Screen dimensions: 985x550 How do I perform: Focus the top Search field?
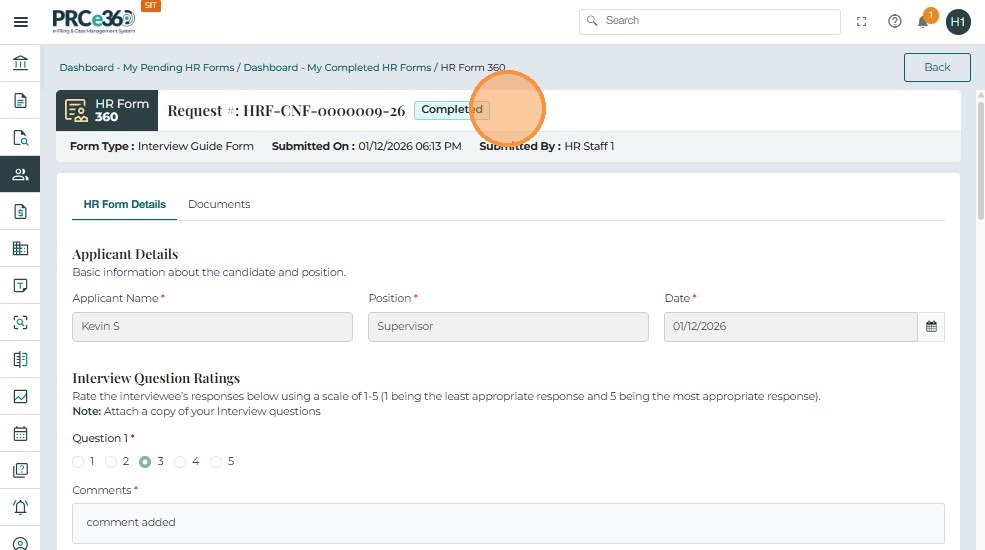[x=710, y=21]
